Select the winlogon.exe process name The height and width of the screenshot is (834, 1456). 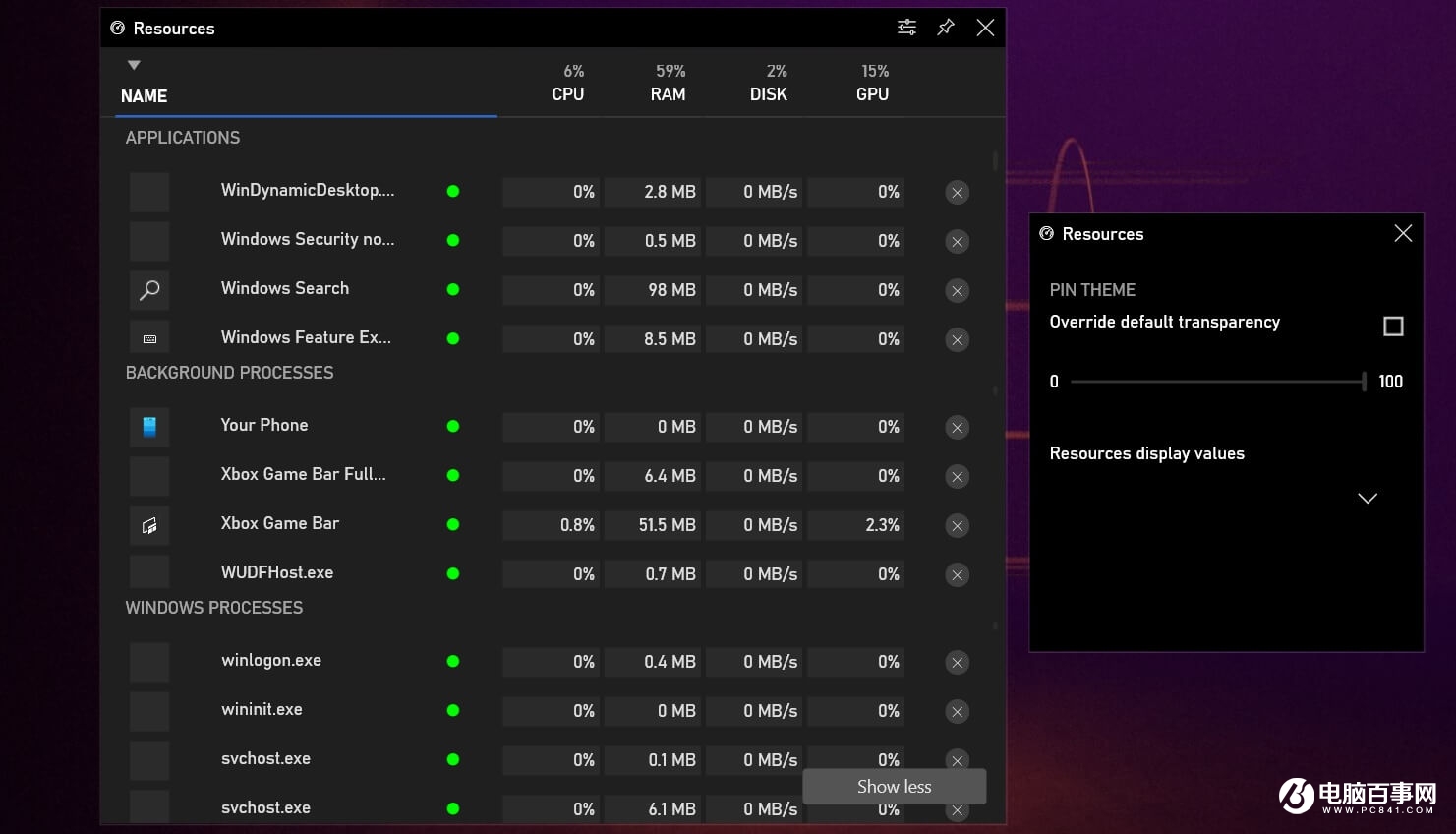pyautogui.click(x=271, y=661)
